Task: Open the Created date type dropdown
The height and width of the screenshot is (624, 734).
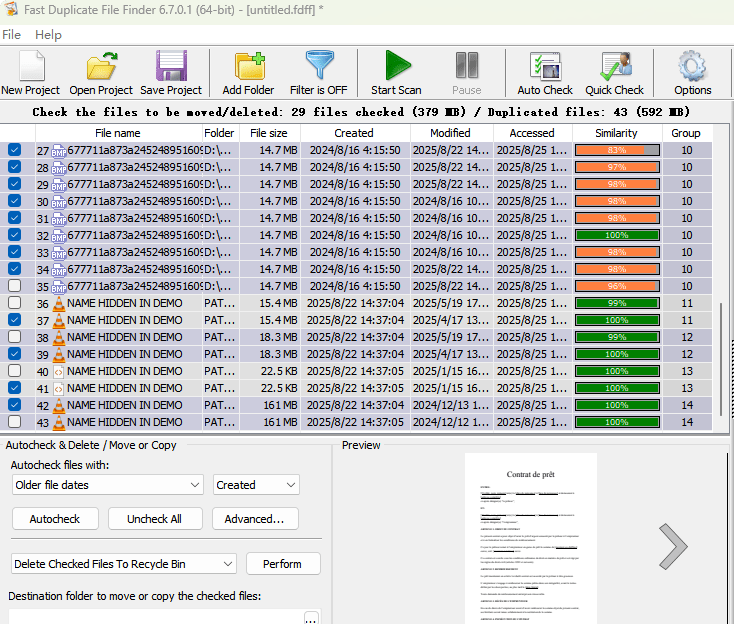Action: 256,485
